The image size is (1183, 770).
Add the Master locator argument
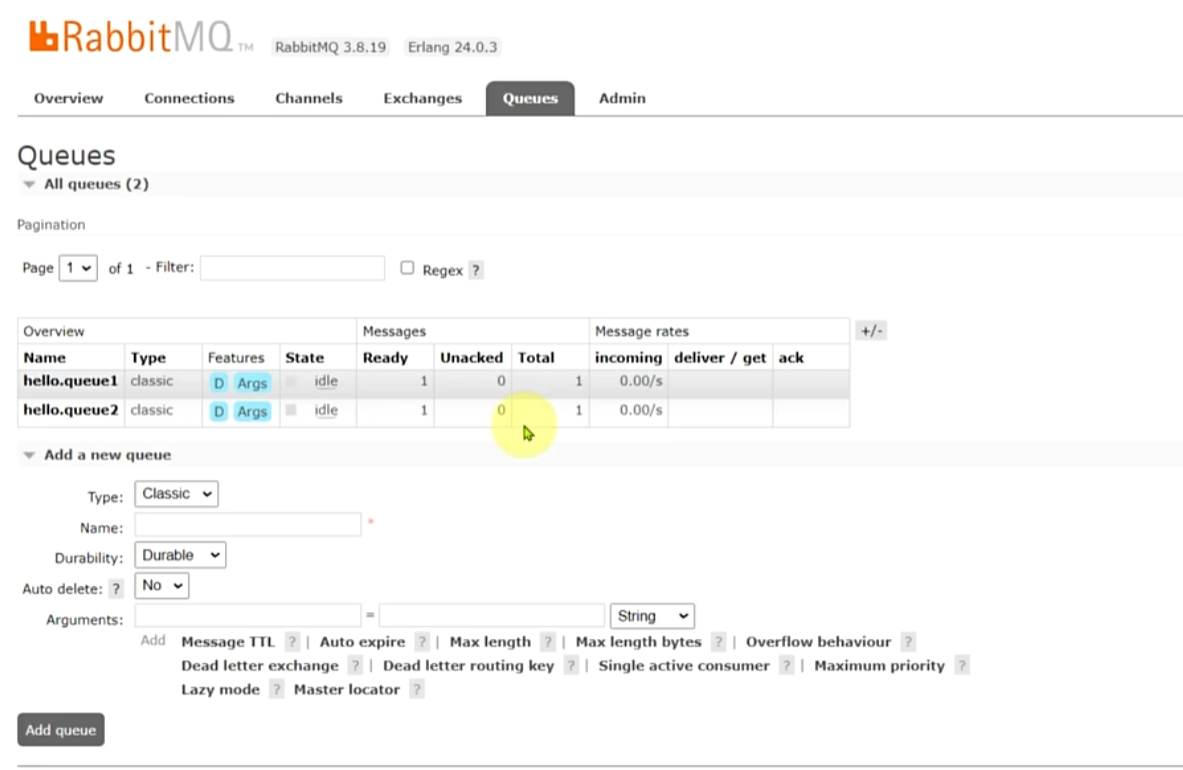coord(347,689)
